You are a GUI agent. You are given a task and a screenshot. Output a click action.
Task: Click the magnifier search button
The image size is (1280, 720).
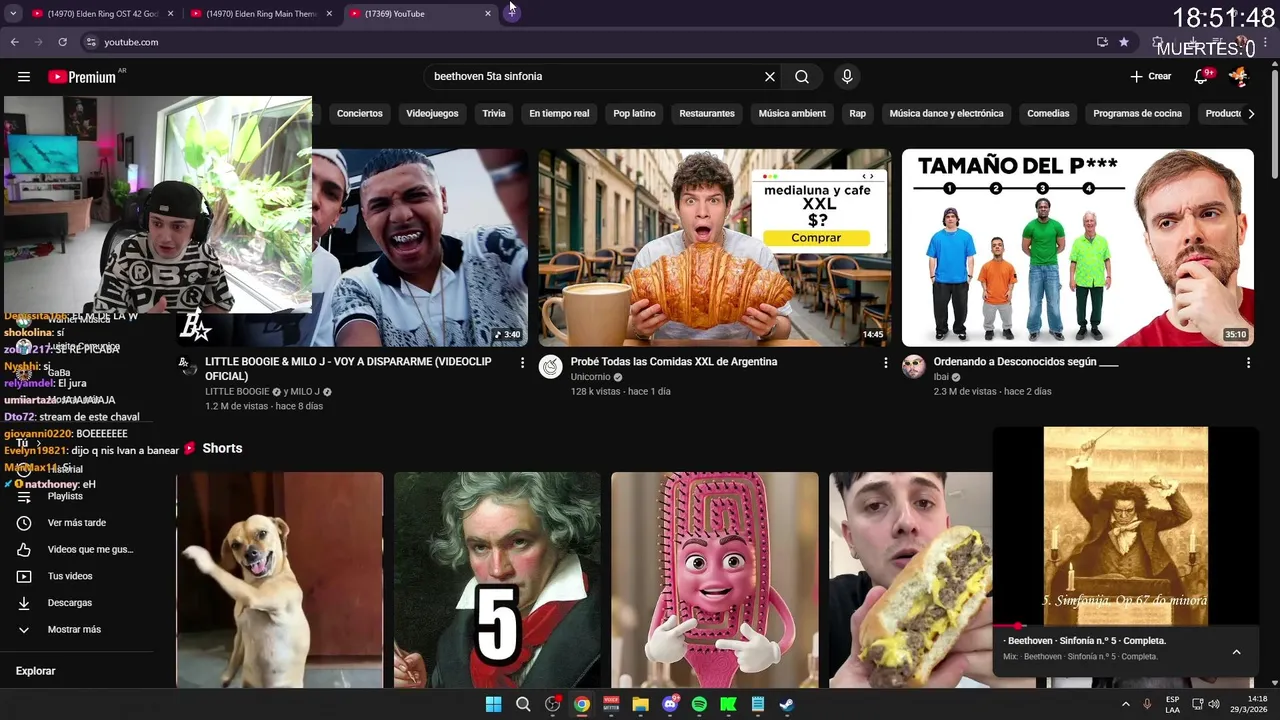coord(802,77)
